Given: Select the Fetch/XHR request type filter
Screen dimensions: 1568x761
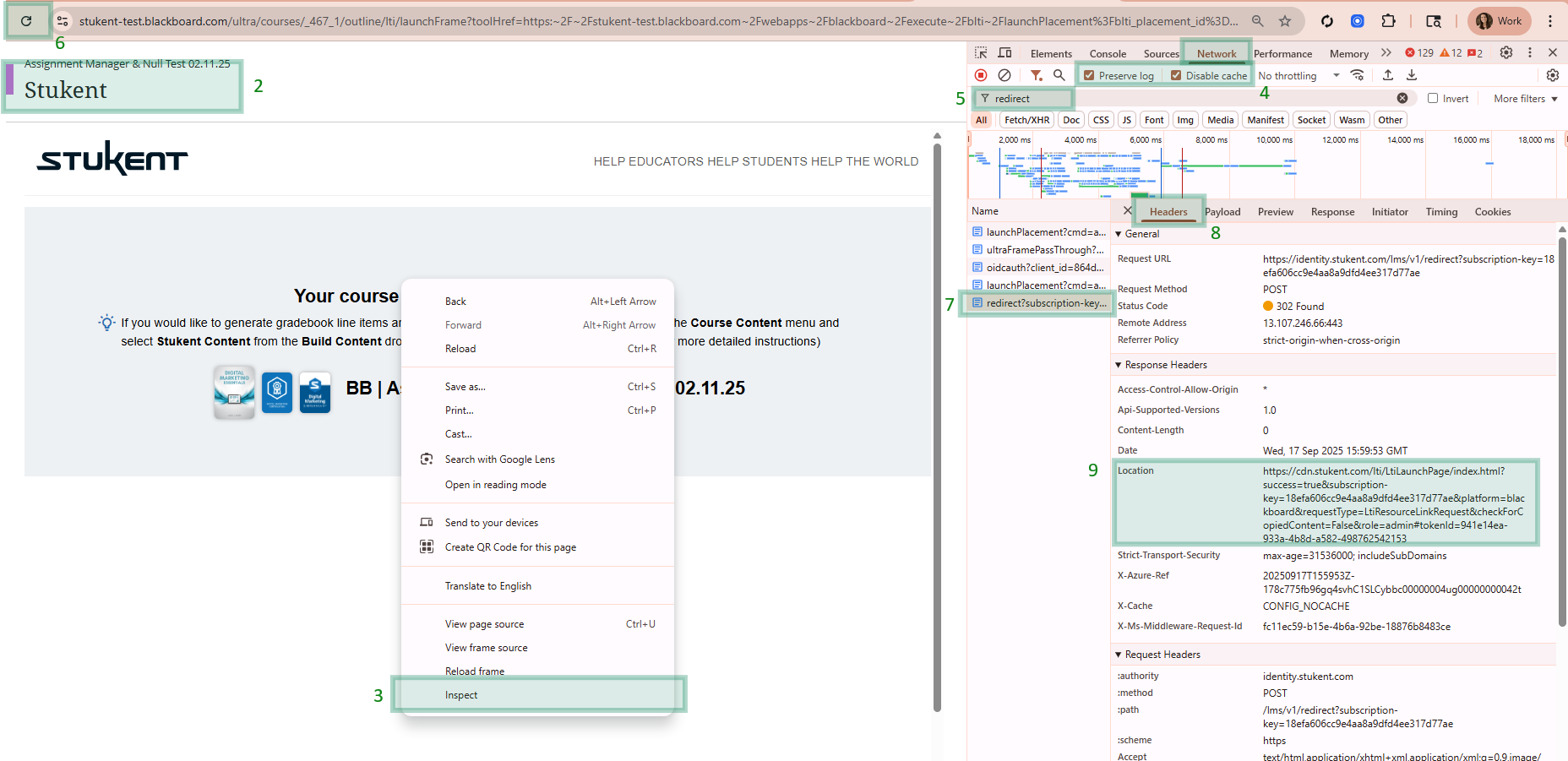Looking at the screenshot, I should tap(1026, 120).
